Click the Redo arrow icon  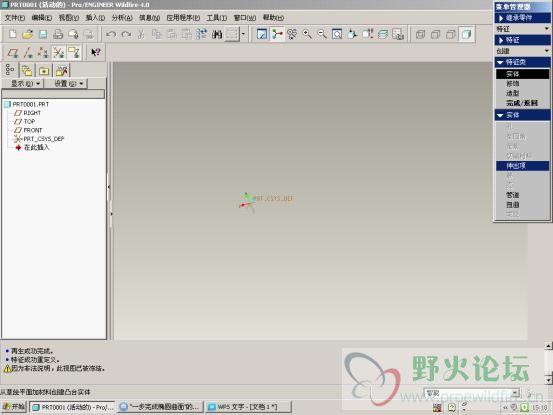tap(126, 34)
